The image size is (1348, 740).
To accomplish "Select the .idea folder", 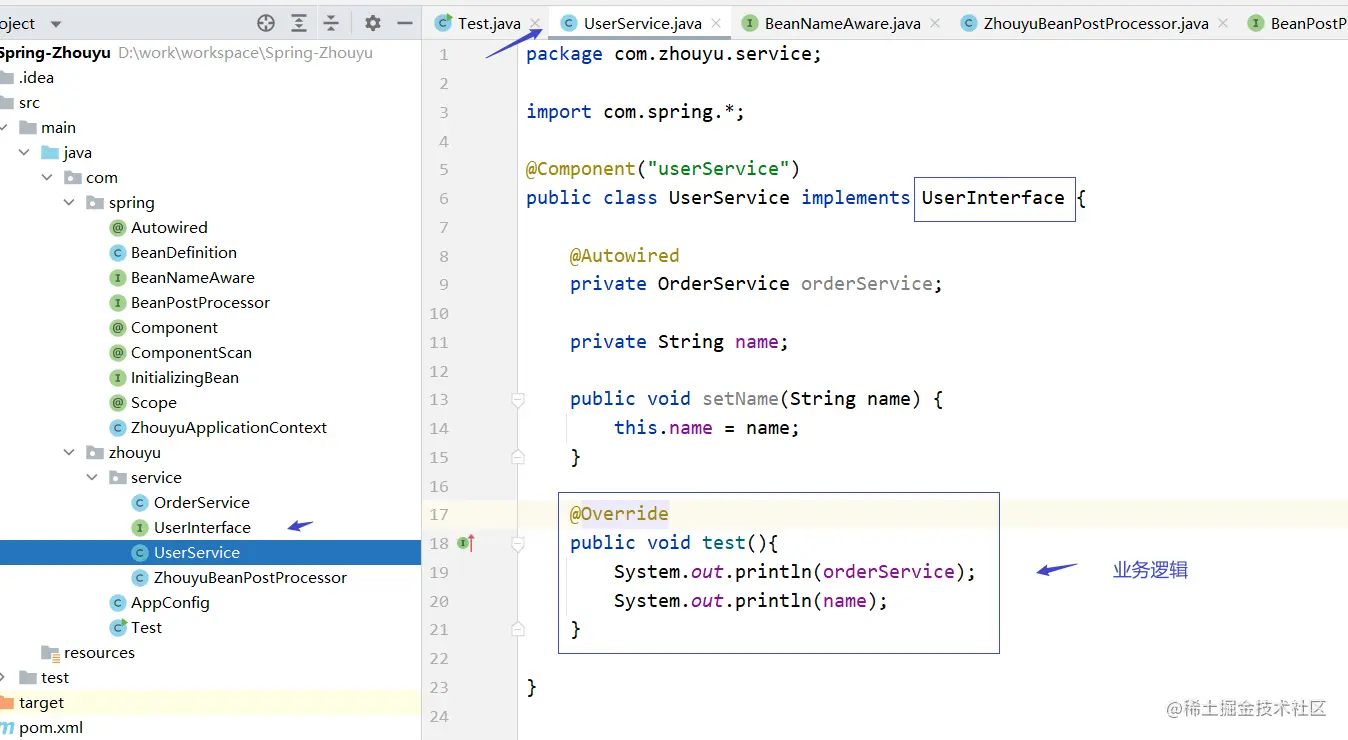I will click(36, 77).
